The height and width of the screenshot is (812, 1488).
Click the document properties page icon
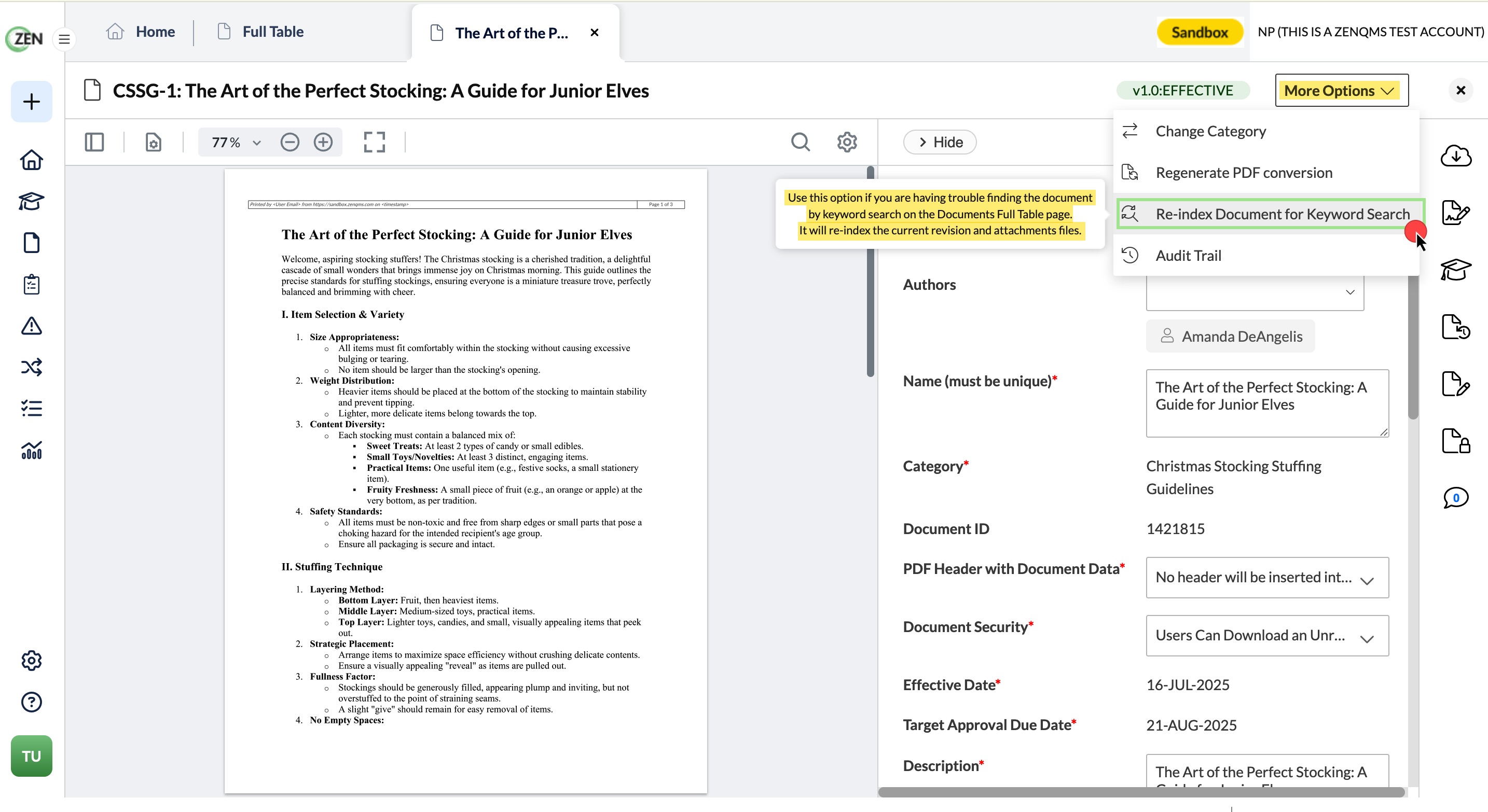point(153,142)
